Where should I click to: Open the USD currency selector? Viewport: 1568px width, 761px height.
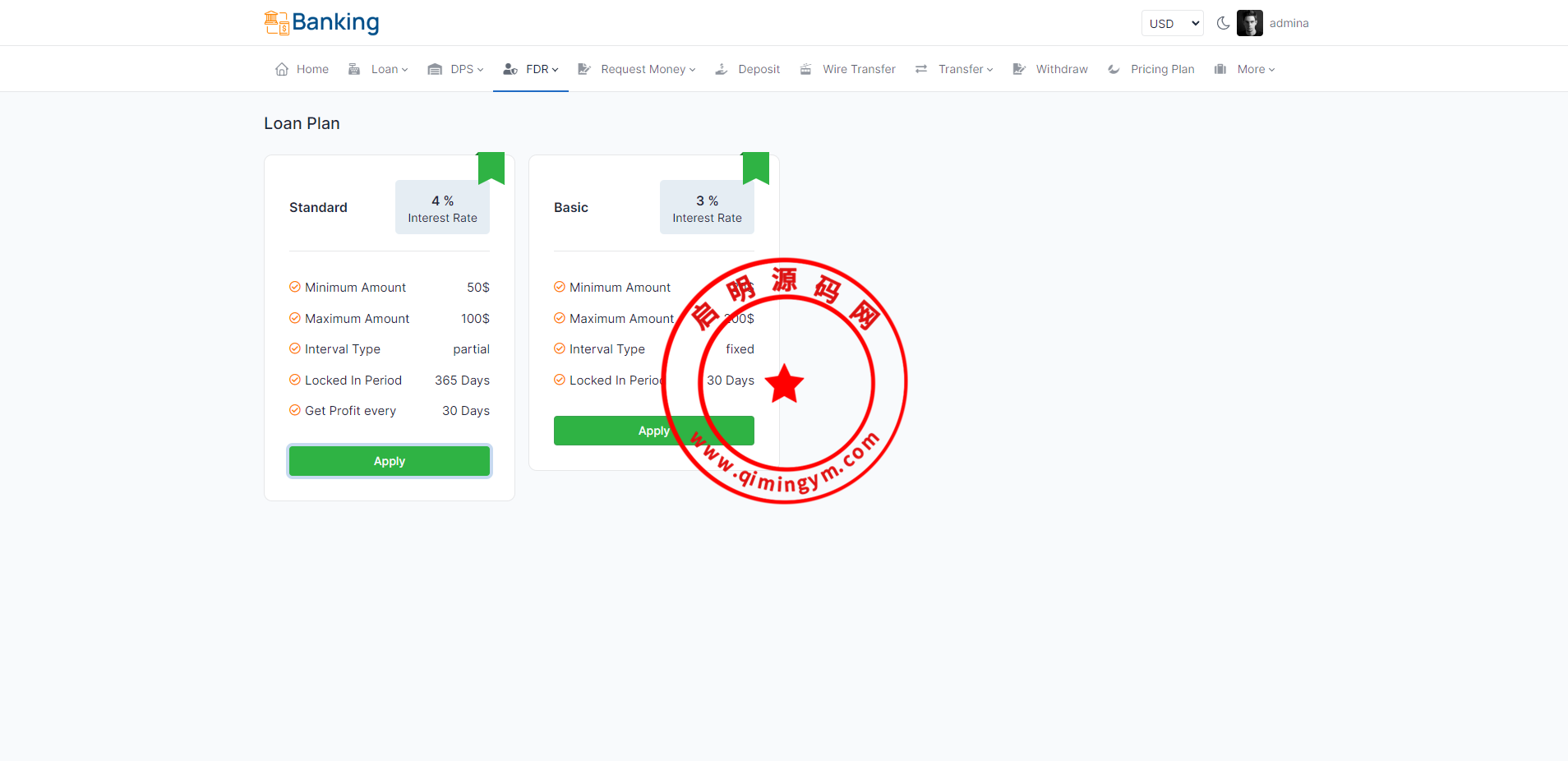pyautogui.click(x=1172, y=24)
